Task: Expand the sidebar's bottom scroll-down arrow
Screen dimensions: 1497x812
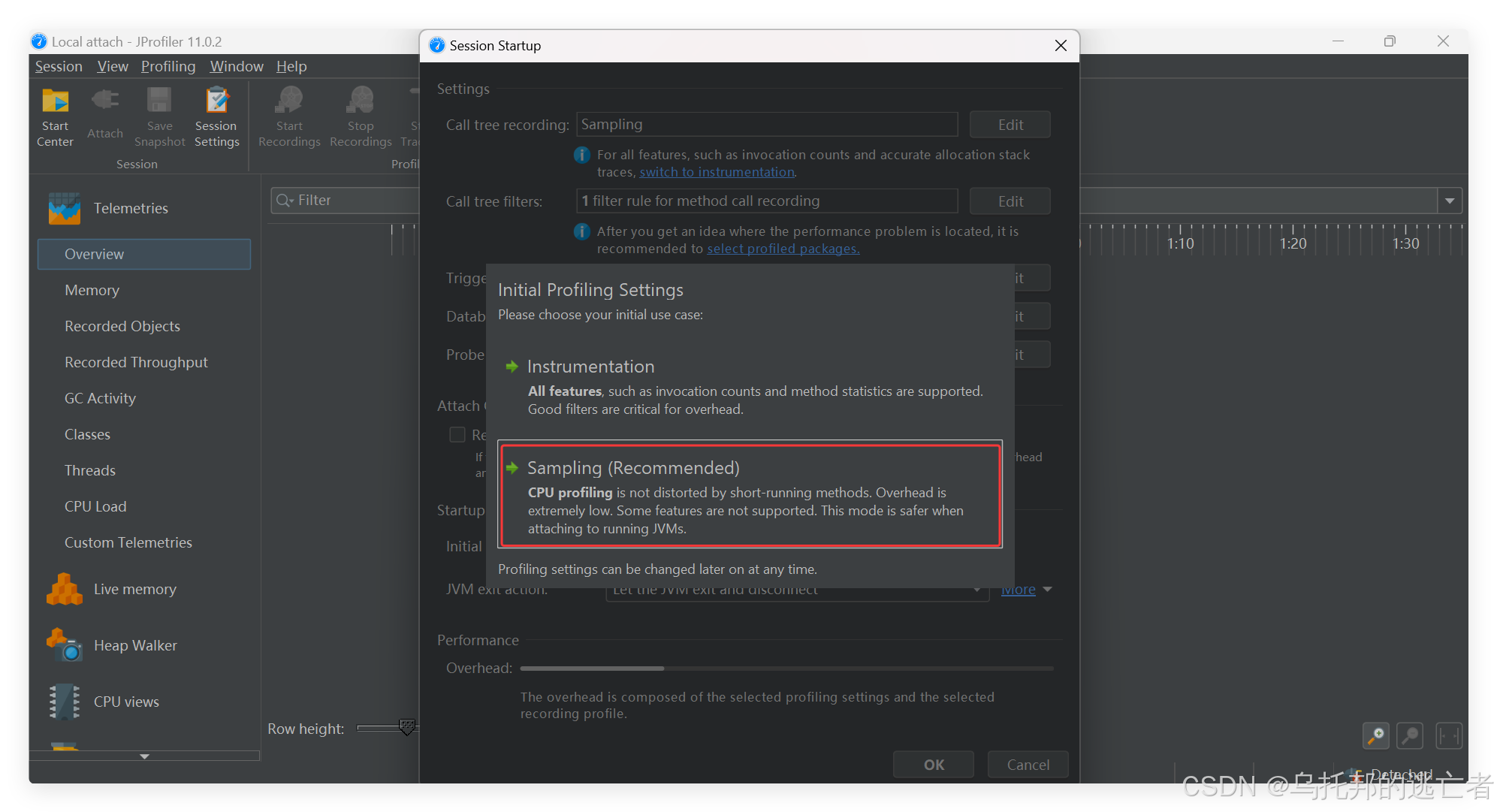Action: [x=144, y=756]
